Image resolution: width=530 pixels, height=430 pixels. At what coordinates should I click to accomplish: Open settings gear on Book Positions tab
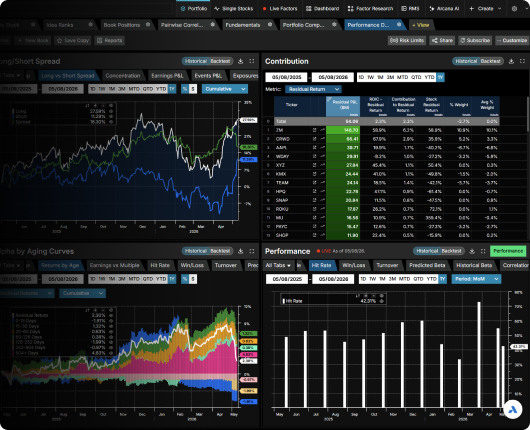(148, 25)
